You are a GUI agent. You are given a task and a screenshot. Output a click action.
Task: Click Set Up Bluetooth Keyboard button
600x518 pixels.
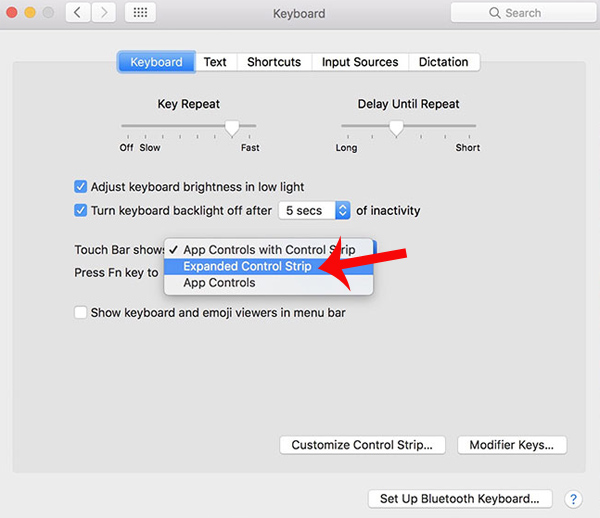pyautogui.click(x=459, y=499)
